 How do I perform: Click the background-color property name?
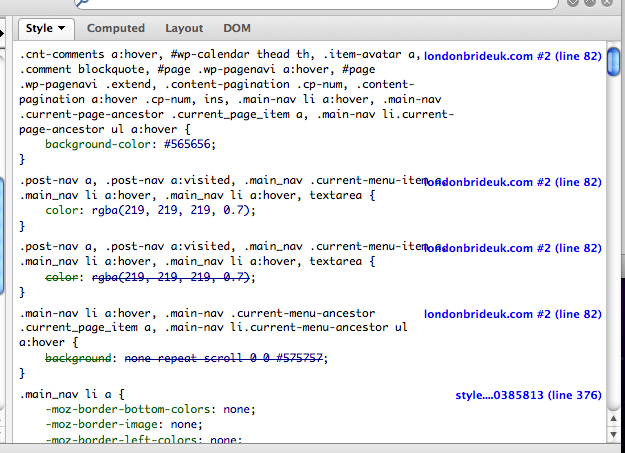(98, 144)
